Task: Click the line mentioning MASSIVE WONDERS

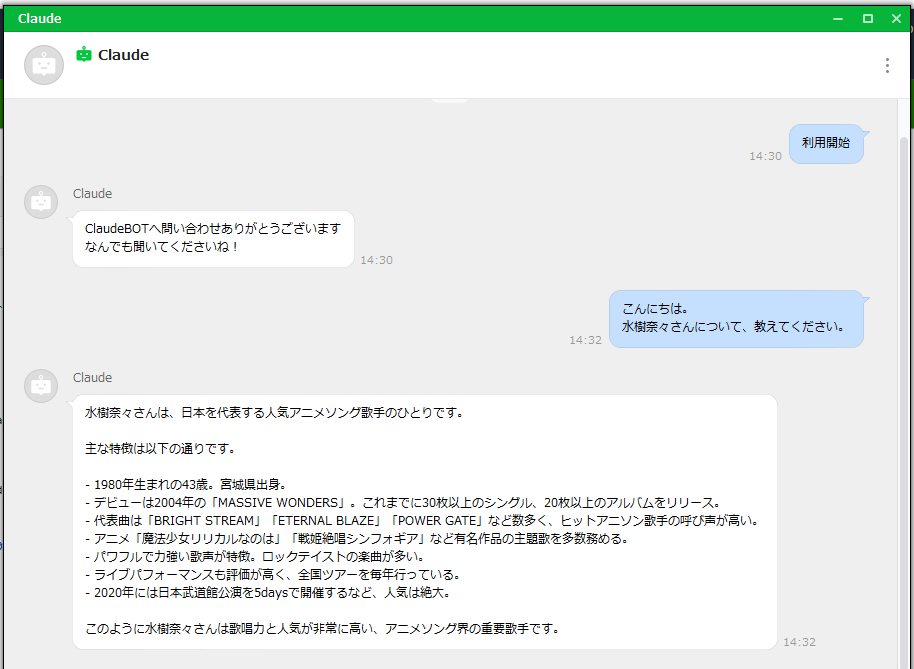Action: click(x=405, y=502)
